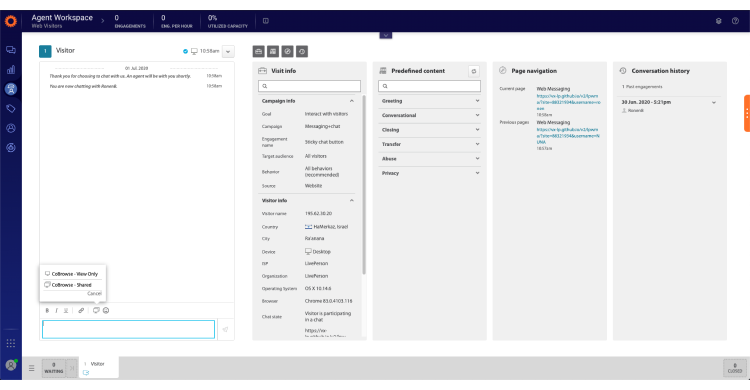Image resolution: width=750 pixels, height=390 pixels.
Task: Click the 'Chrome 83.0.4103.116' browser value
Action: [328, 301]
